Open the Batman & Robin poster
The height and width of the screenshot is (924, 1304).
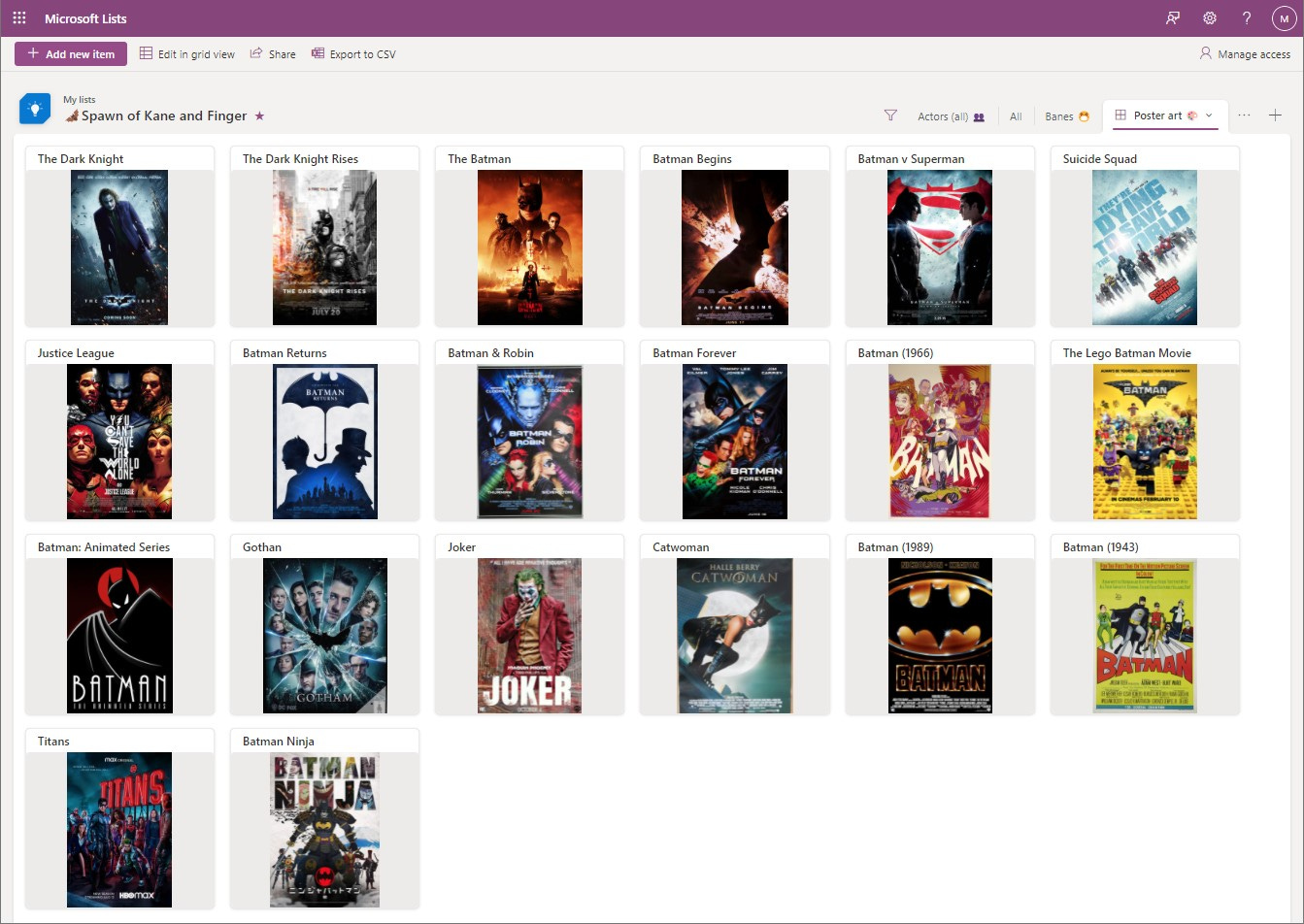pyautogui.click(x=530, y=442)
